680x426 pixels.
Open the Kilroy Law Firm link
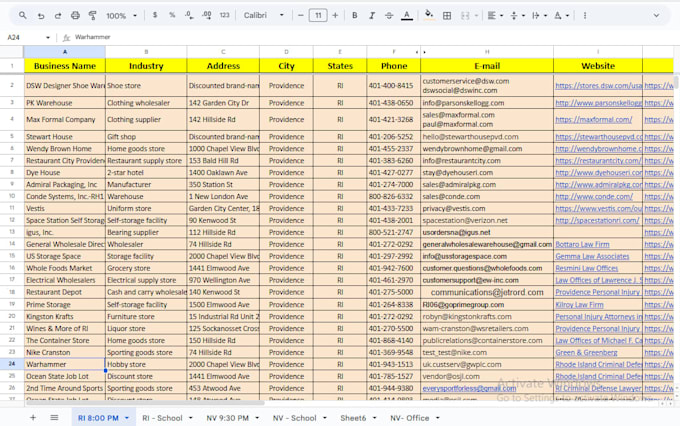coord(579,305)
